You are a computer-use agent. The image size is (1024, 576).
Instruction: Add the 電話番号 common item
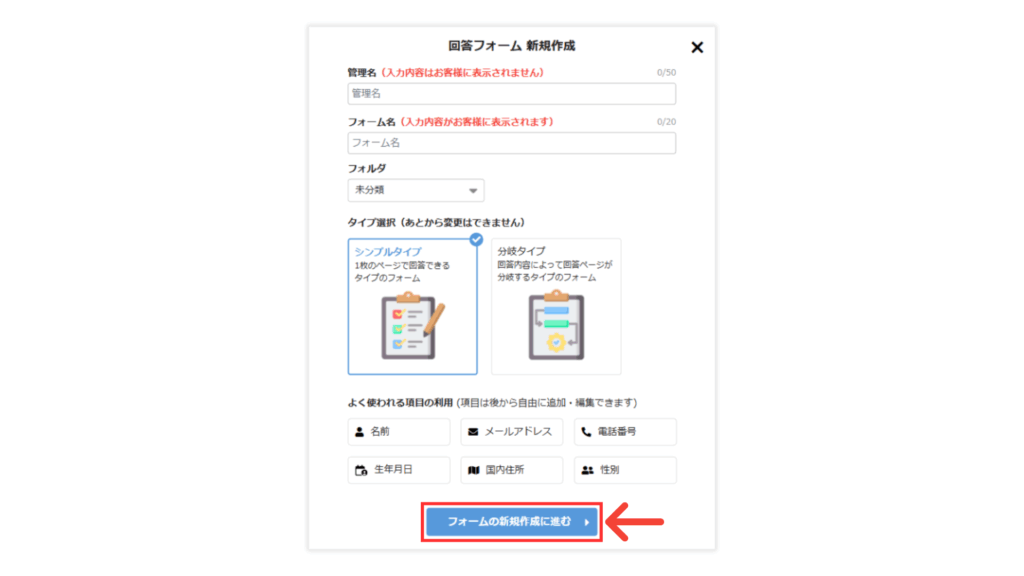pos(625,432)
